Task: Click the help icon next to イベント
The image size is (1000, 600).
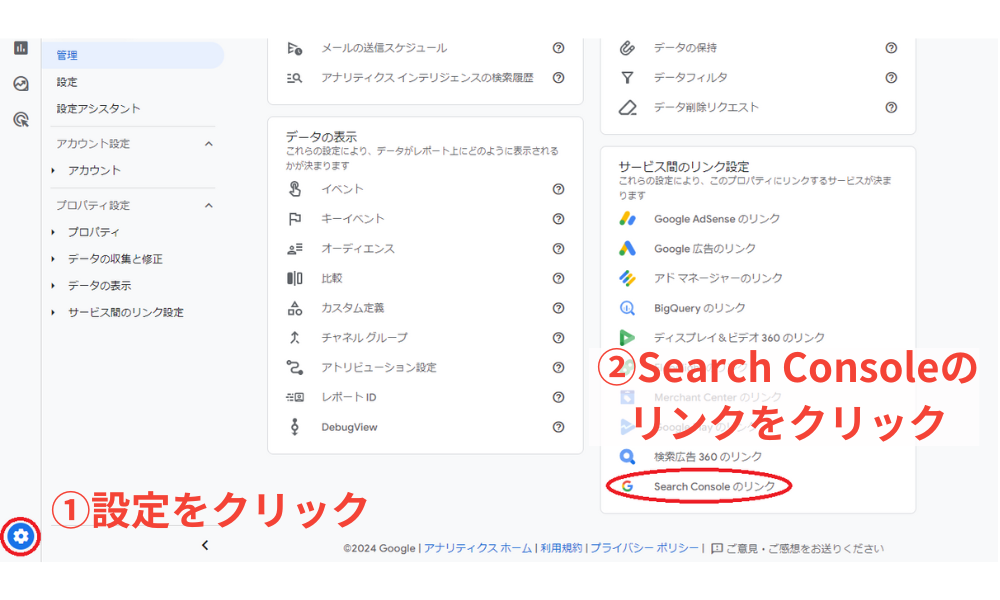Action: click(x=559, y=188)
